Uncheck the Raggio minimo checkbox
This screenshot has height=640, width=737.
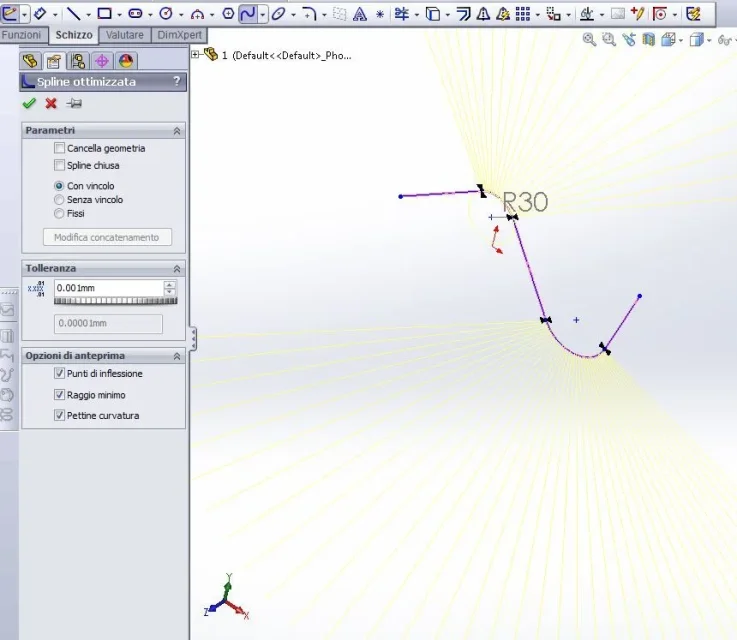[59, 394]
